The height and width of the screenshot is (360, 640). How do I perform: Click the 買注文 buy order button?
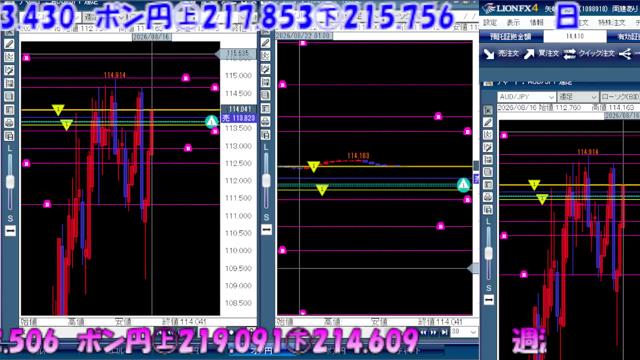[x=541, y=53]
